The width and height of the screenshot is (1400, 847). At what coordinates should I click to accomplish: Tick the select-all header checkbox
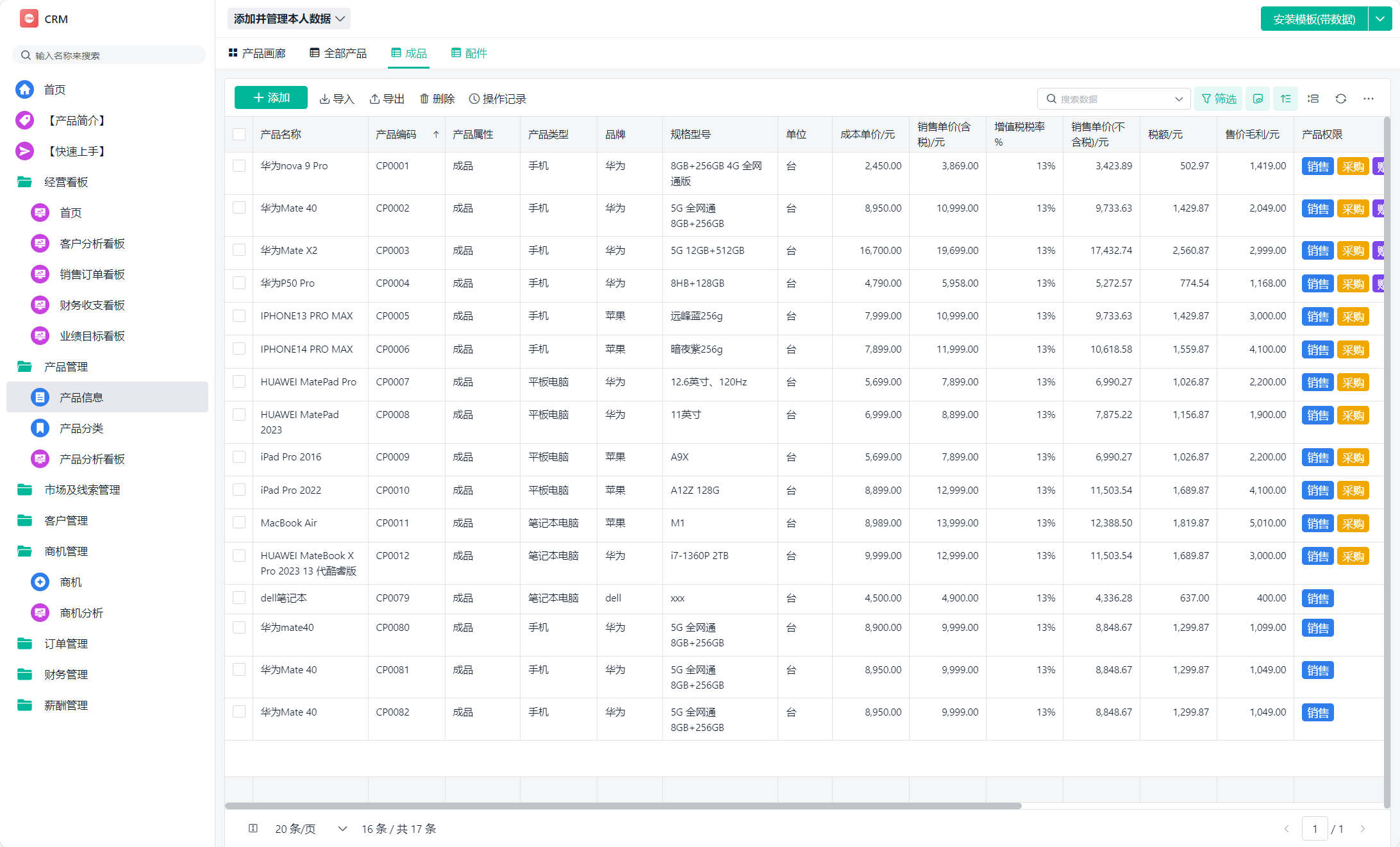(239, 135)
